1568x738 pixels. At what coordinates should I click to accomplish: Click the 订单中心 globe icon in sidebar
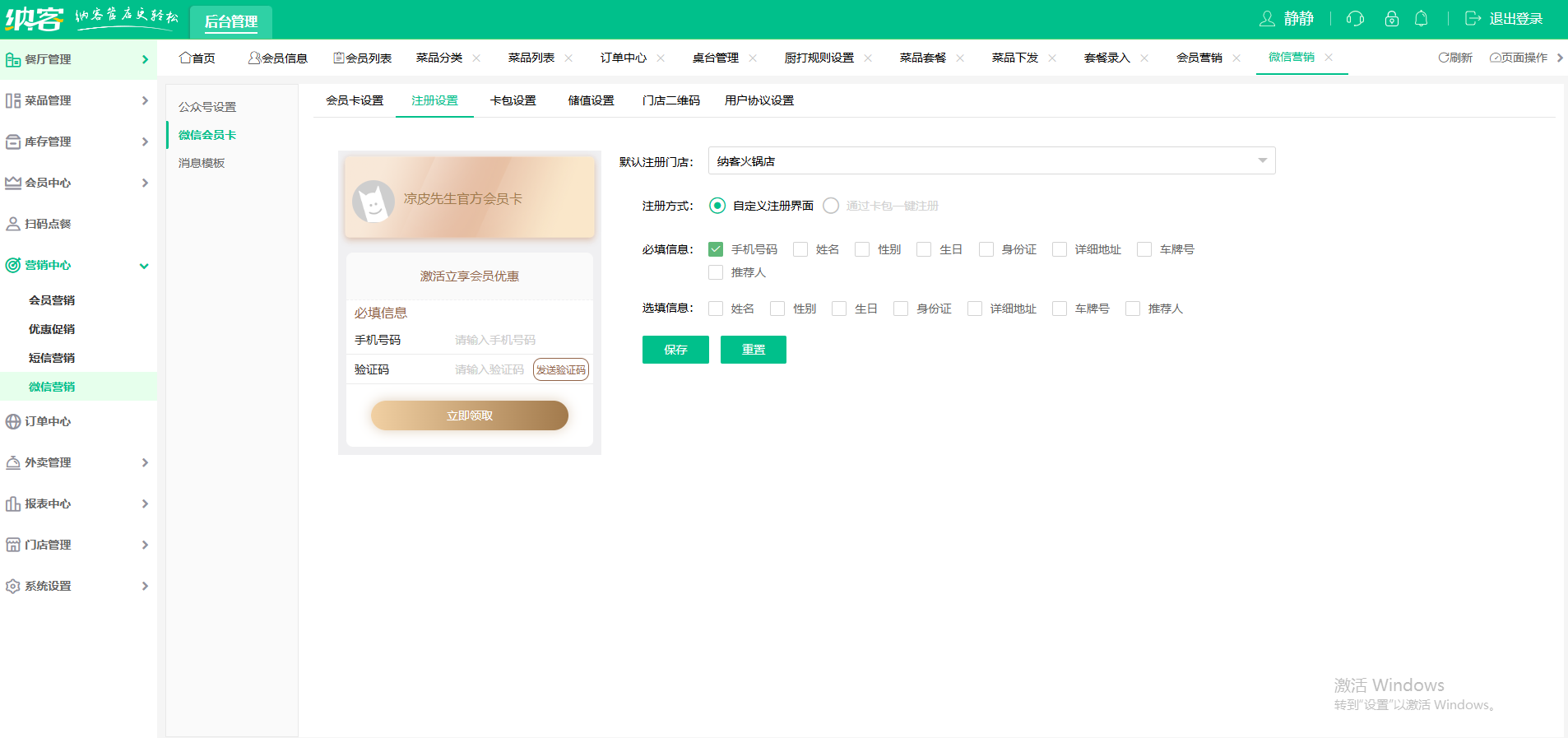(x=13, y=421)
